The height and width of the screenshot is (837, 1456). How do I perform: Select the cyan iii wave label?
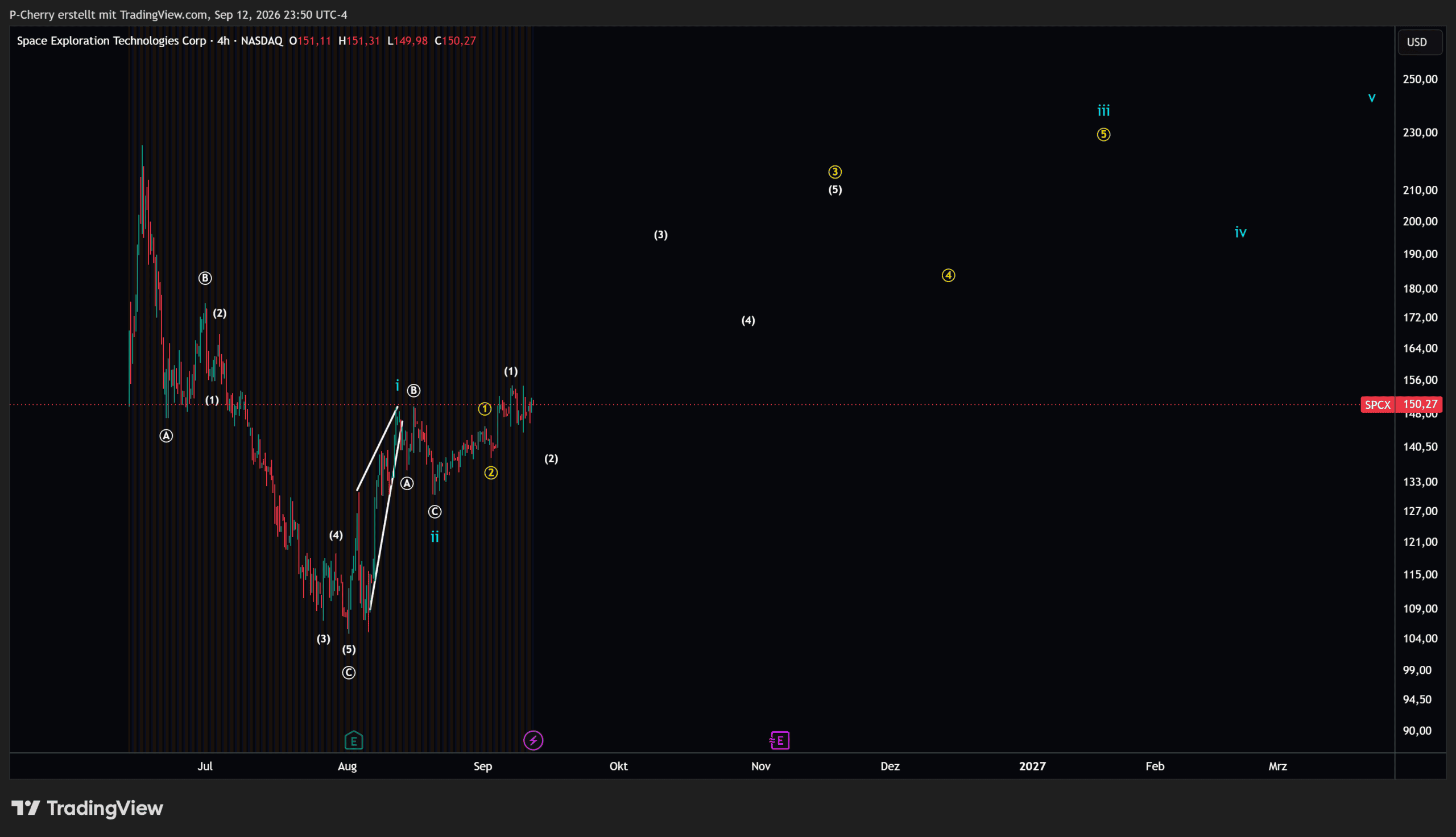pos(1103,110)
